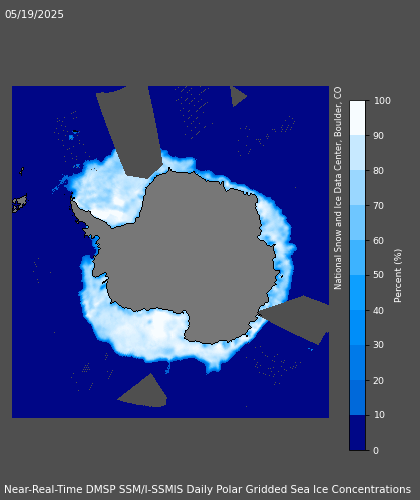The height and width of the screenshot is (500, 420).
Task: Click the Percent (%) colorbar axis label
Action: [x=398, y=276]
